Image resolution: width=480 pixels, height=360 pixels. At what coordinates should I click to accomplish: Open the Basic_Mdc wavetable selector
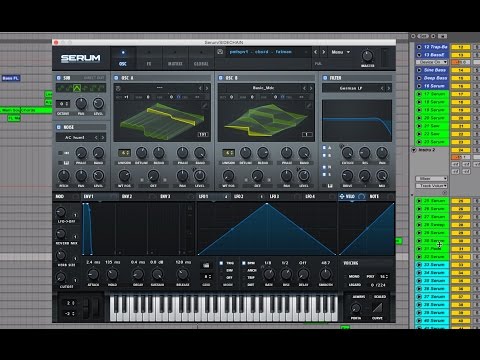263,88
